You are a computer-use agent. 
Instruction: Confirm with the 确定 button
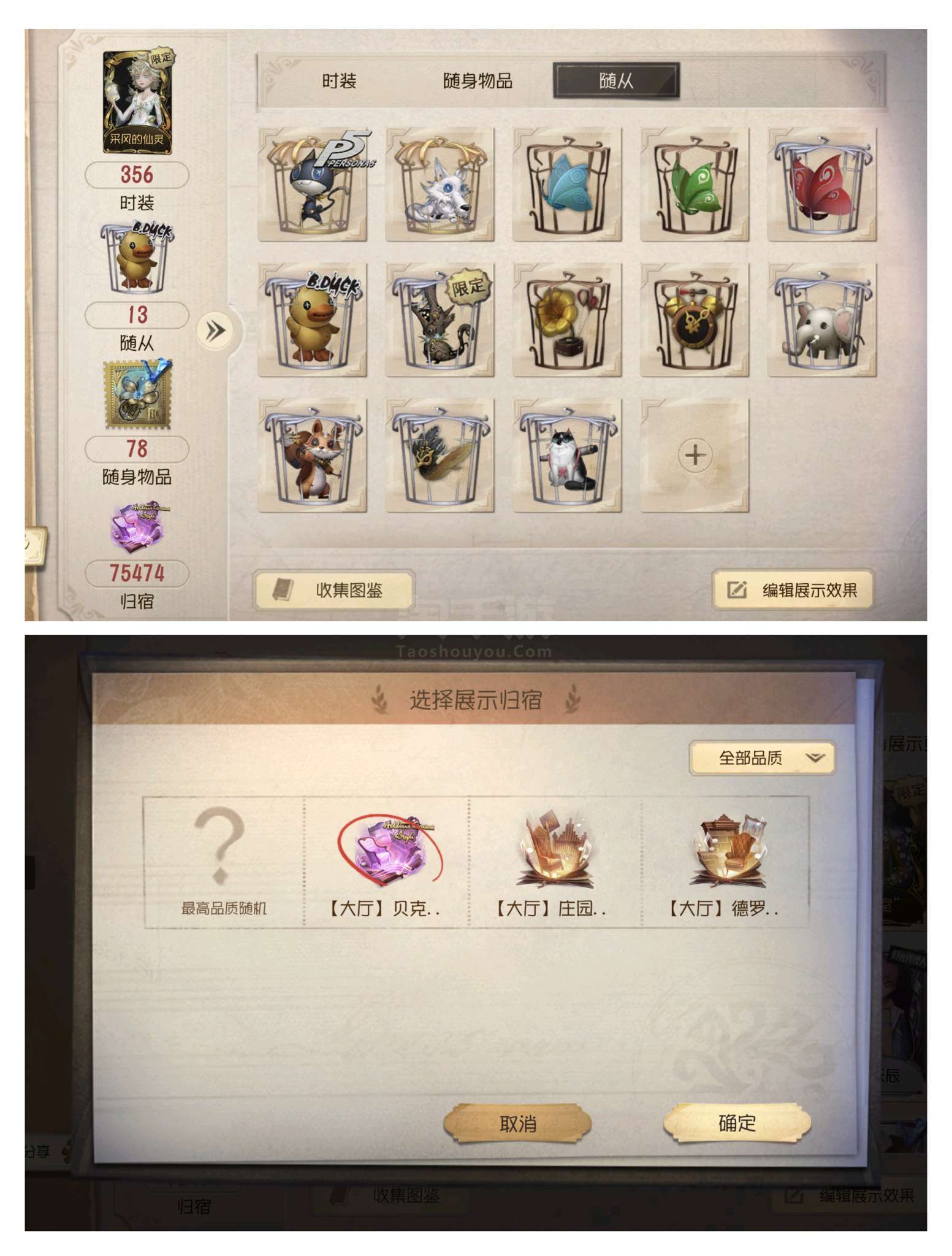737,1124
